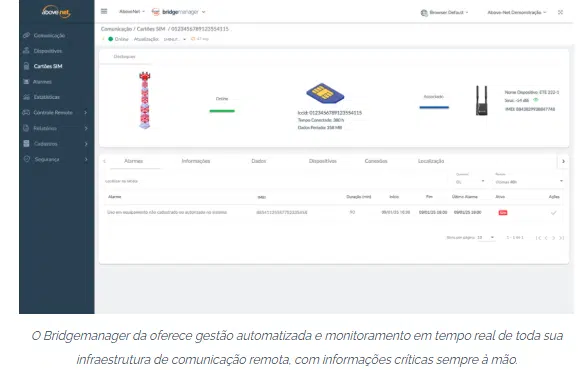Click the green signal eye icon

point(536,100)
